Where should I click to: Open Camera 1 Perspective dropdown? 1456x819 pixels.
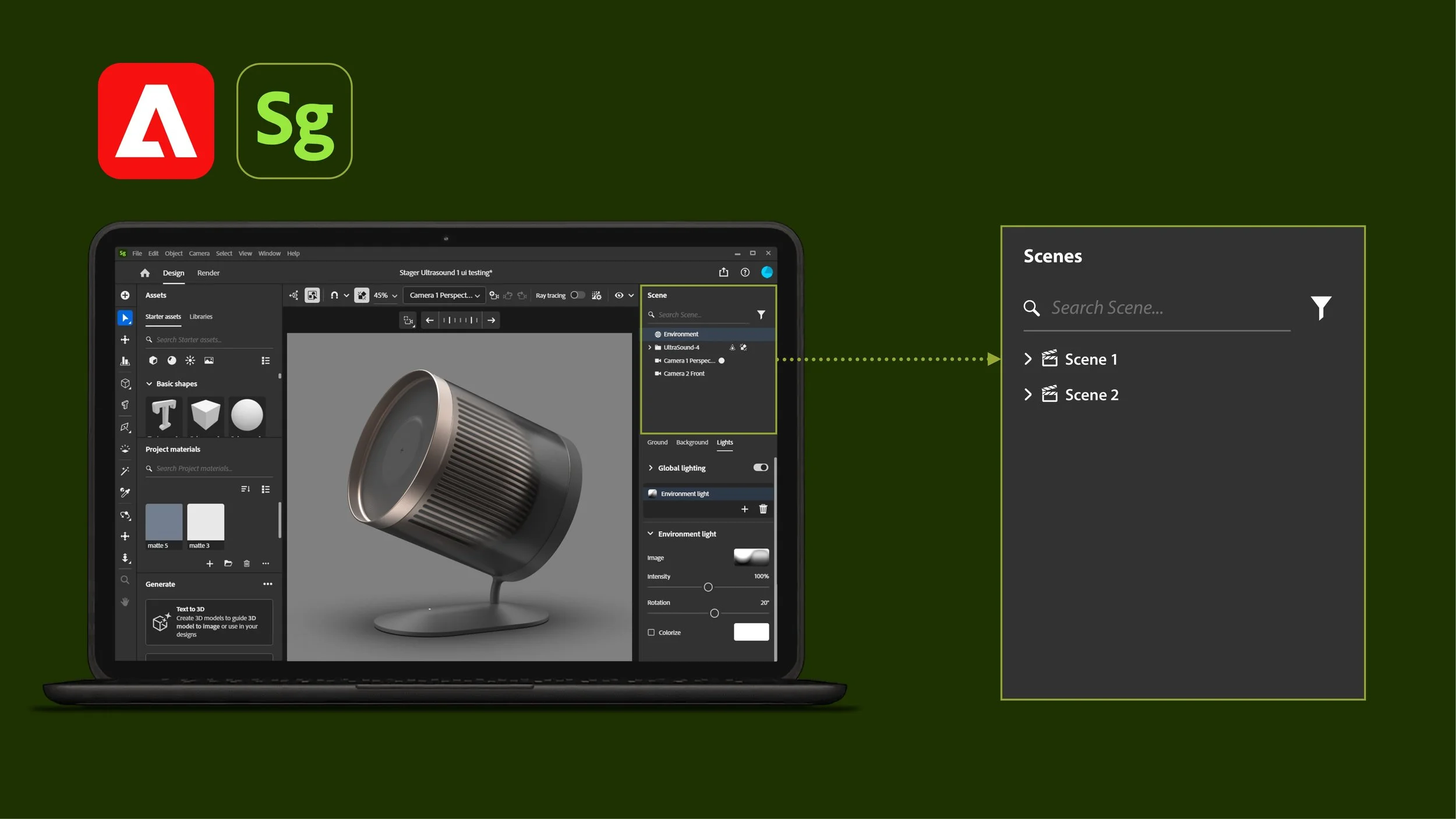pos(444,295)
